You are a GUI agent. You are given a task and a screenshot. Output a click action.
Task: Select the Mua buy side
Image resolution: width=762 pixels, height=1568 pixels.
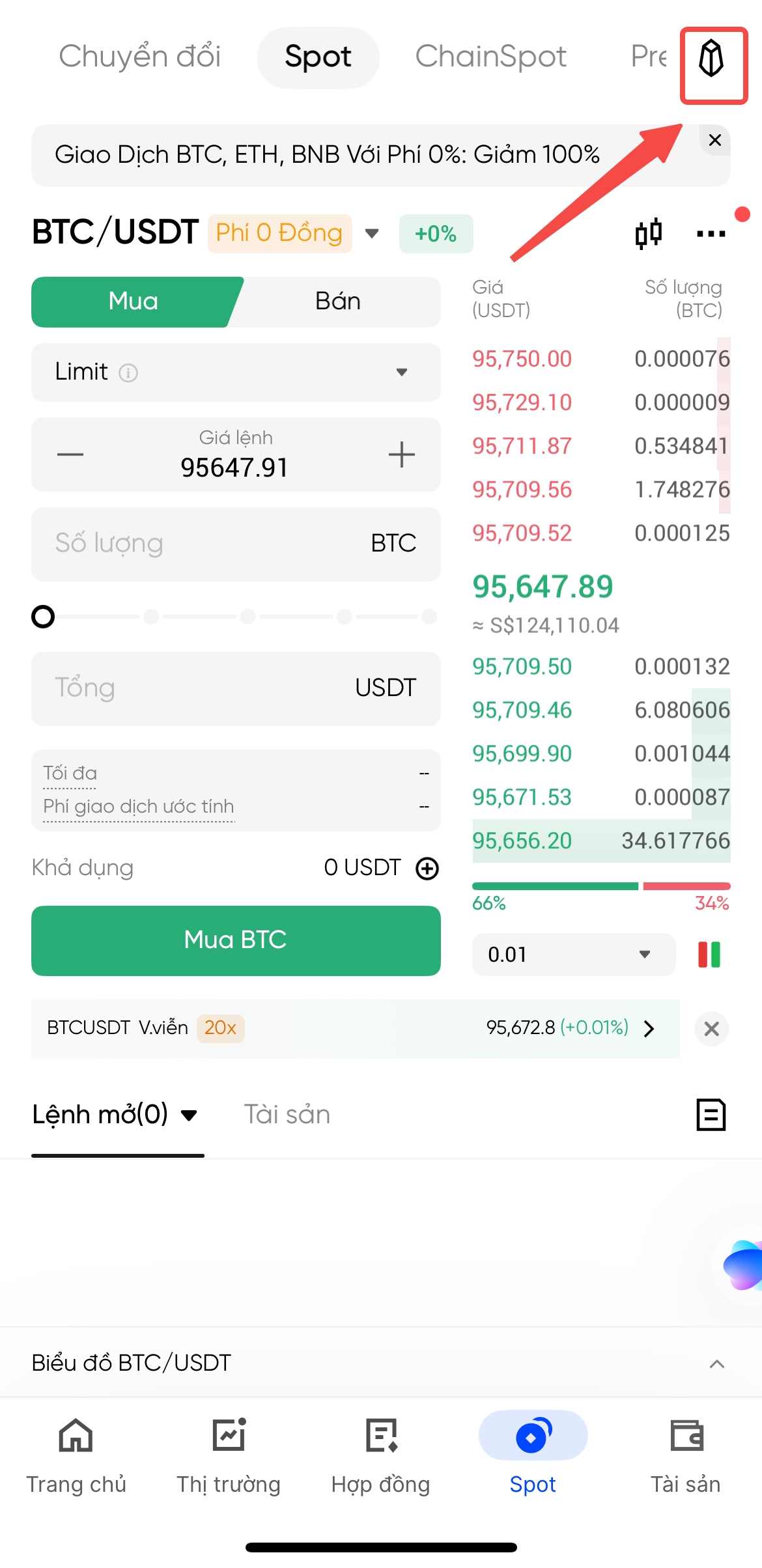click(x=134, y=301)
